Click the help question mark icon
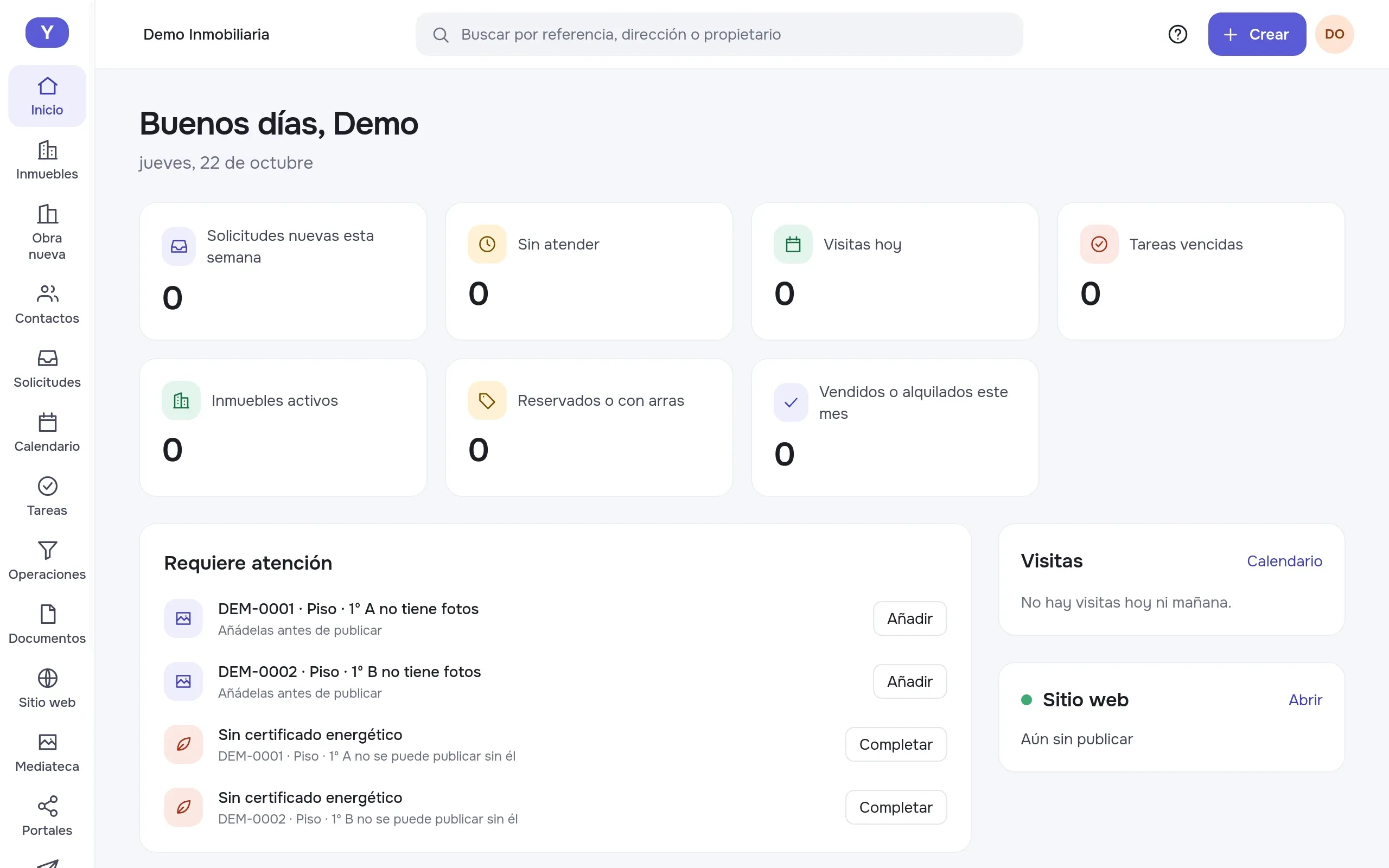This screenshot has width=1389, height=868. point(1177,34)
